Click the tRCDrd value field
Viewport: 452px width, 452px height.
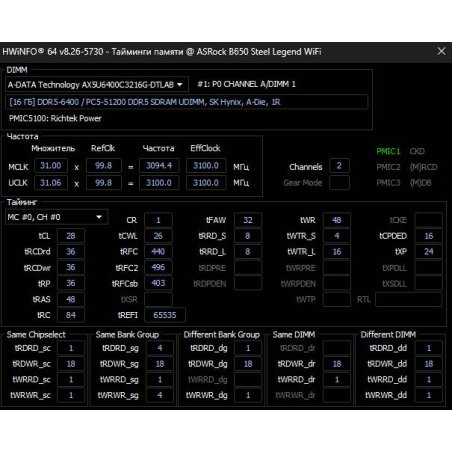71,251
